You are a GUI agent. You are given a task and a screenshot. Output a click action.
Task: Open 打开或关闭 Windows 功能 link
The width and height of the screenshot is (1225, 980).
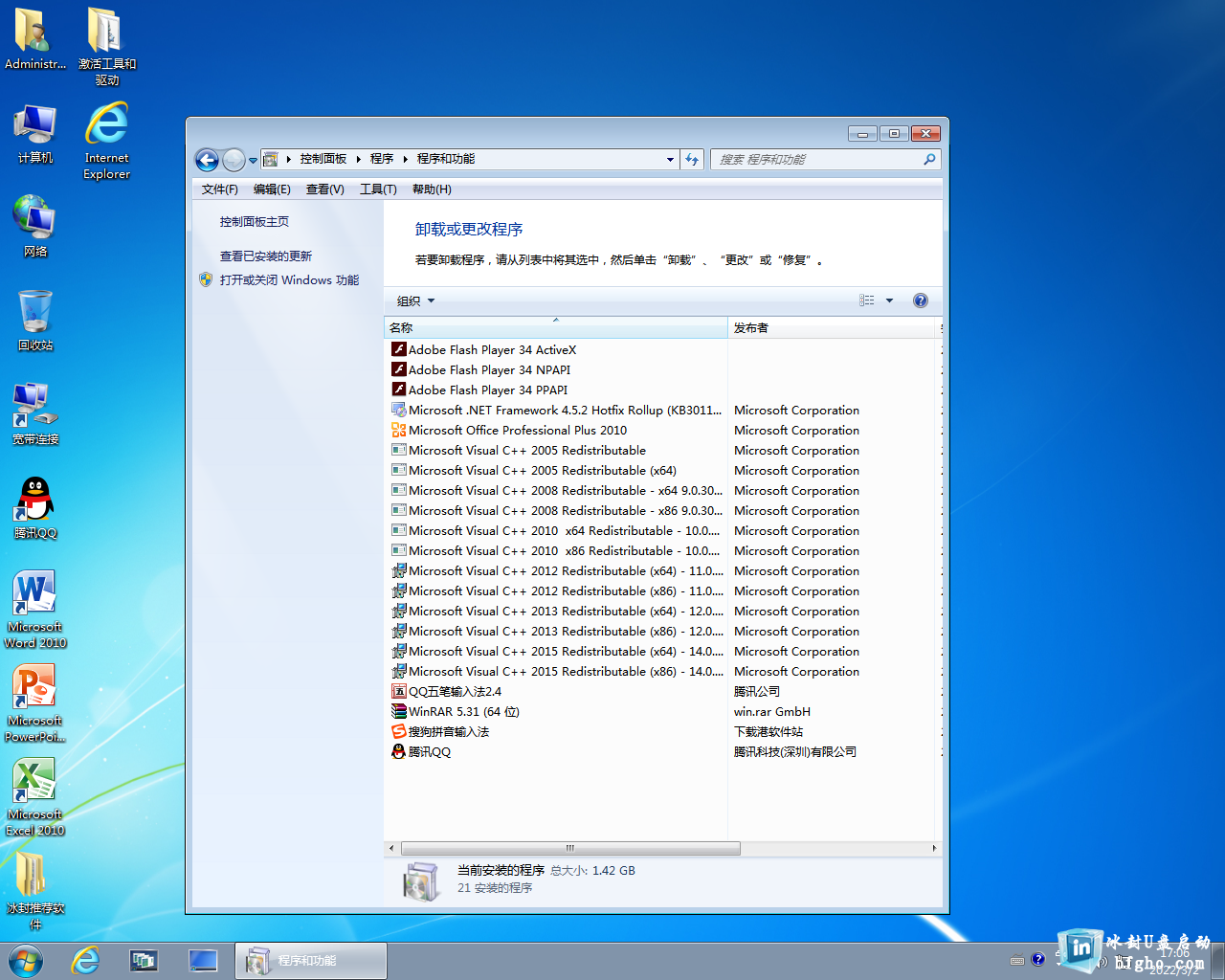click(x=289, y=280)
